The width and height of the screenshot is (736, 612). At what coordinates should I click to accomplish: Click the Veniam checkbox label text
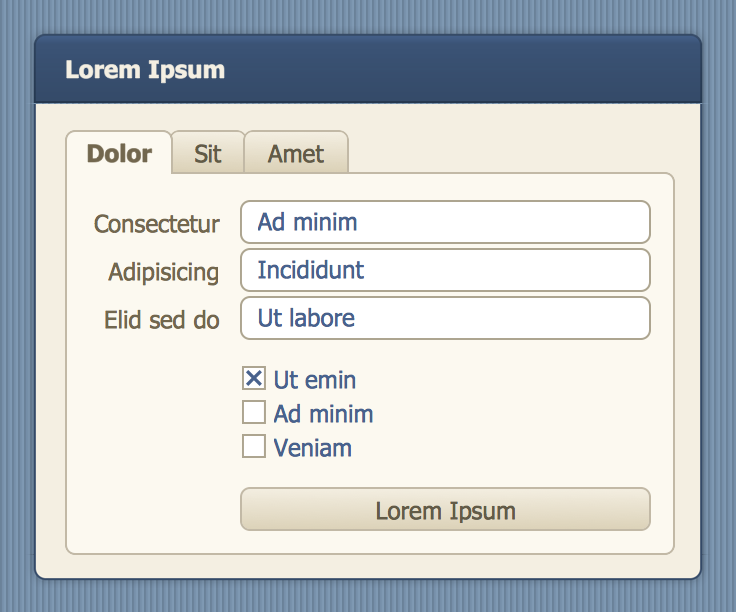[x=313, y=448]
